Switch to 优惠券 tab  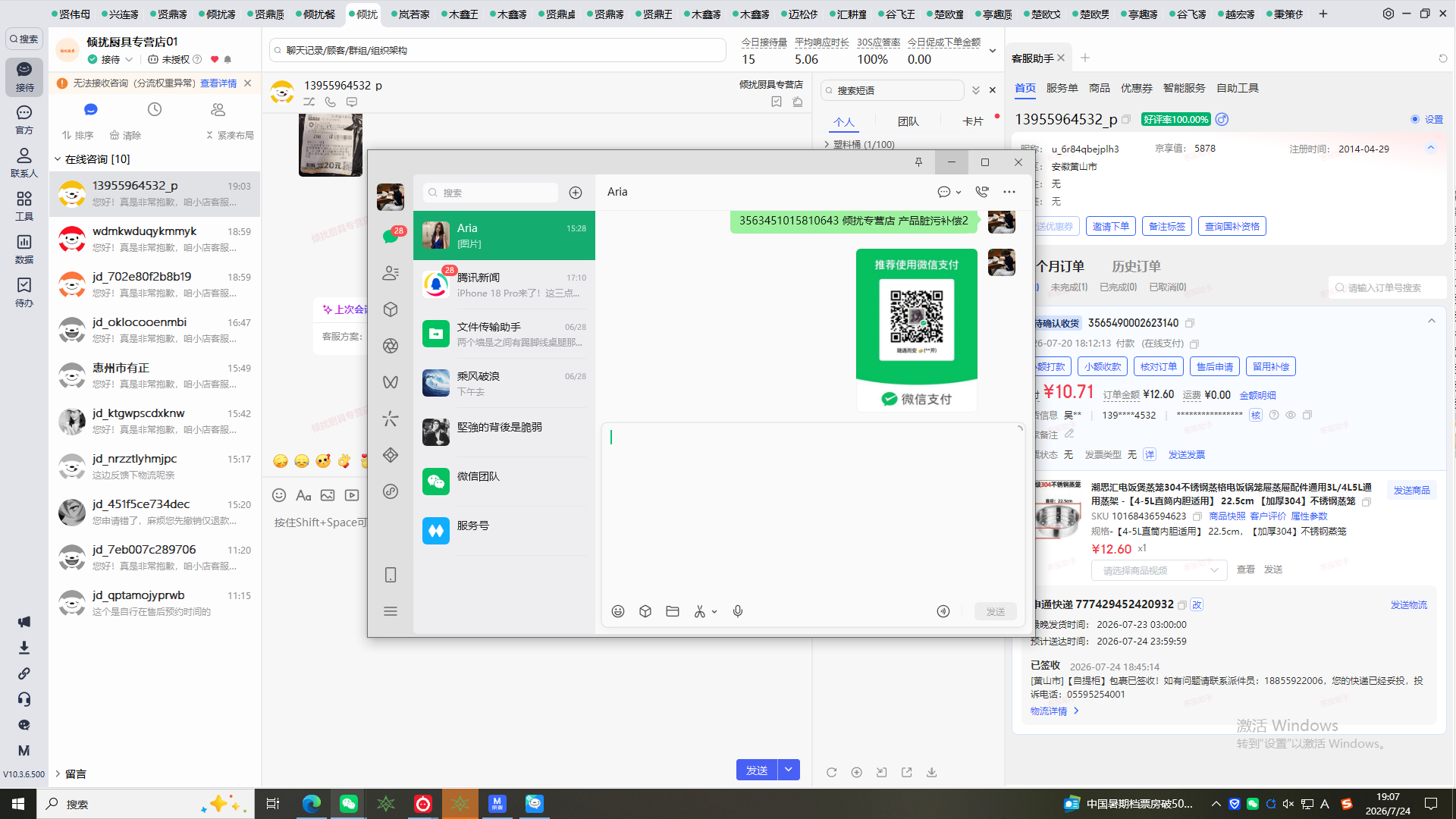pyautogui.click(x=1137, y=88)
